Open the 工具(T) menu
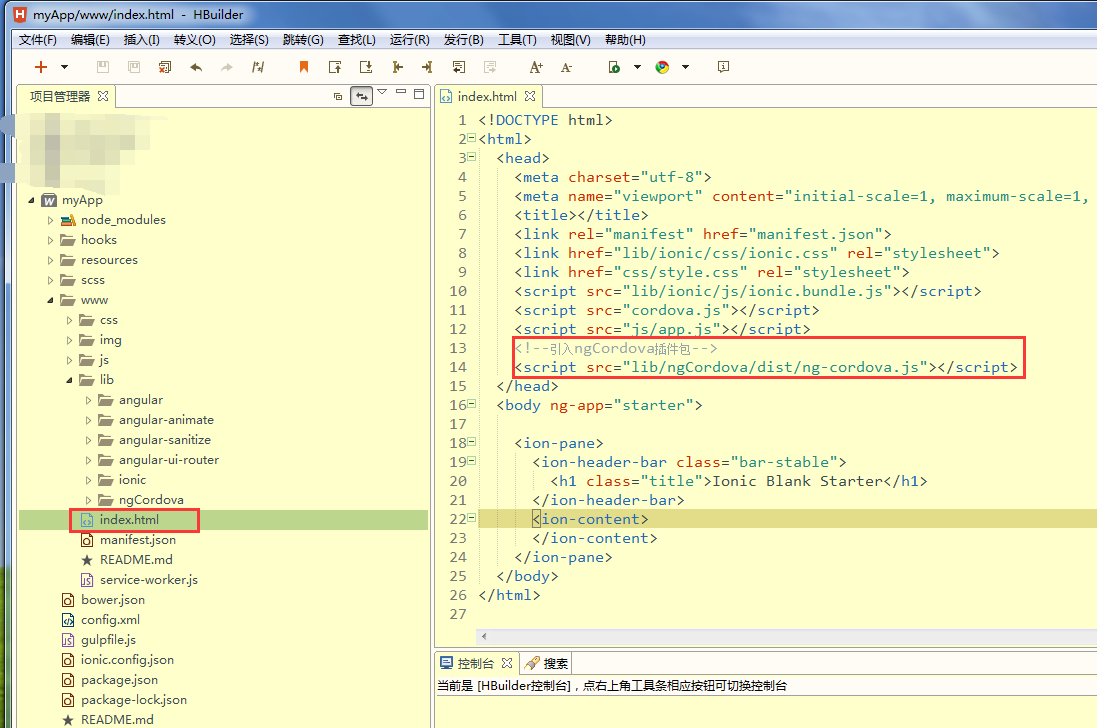The image size is (1097, 728). 517,40
